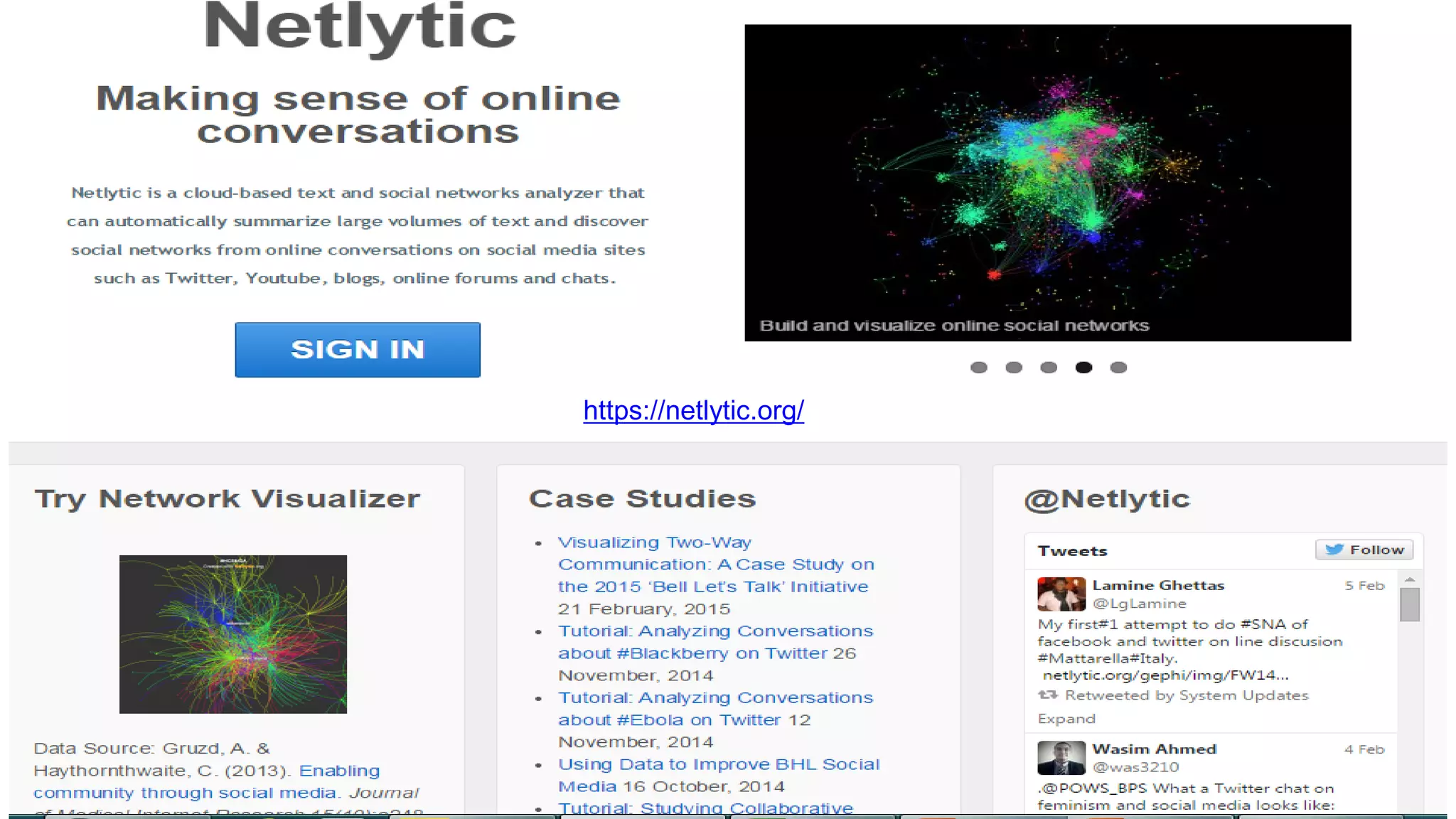Click 'Making sense of online conversations' tagline
The image size is (1456, 819).
[x=358, y=115]
